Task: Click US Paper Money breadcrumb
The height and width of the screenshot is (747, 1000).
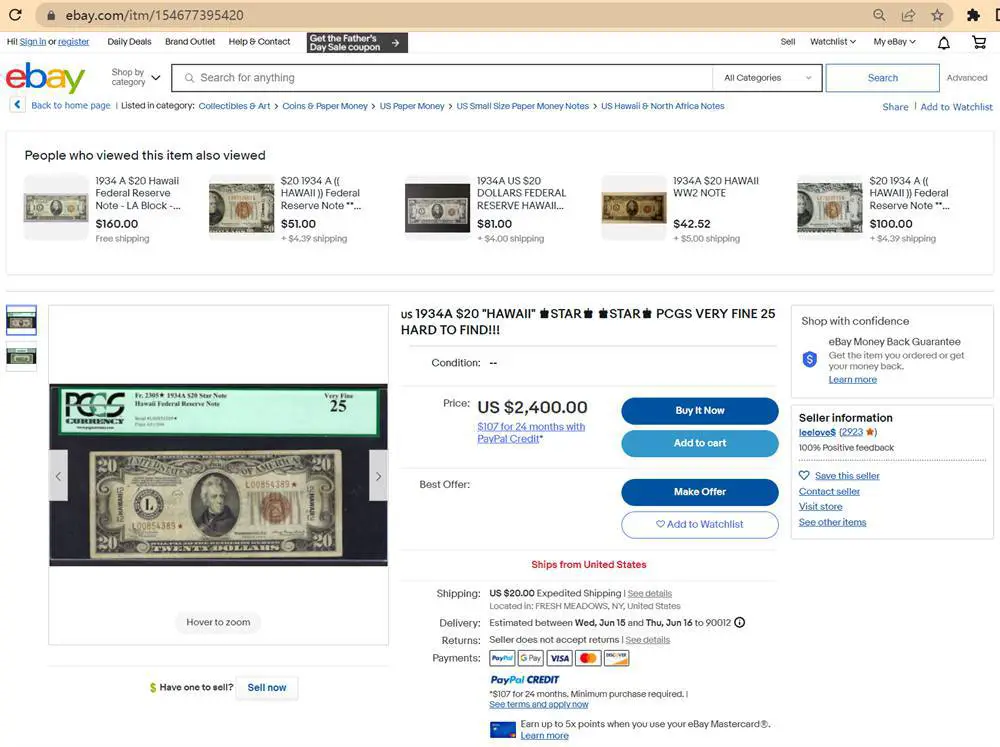Action: point(412,106)
